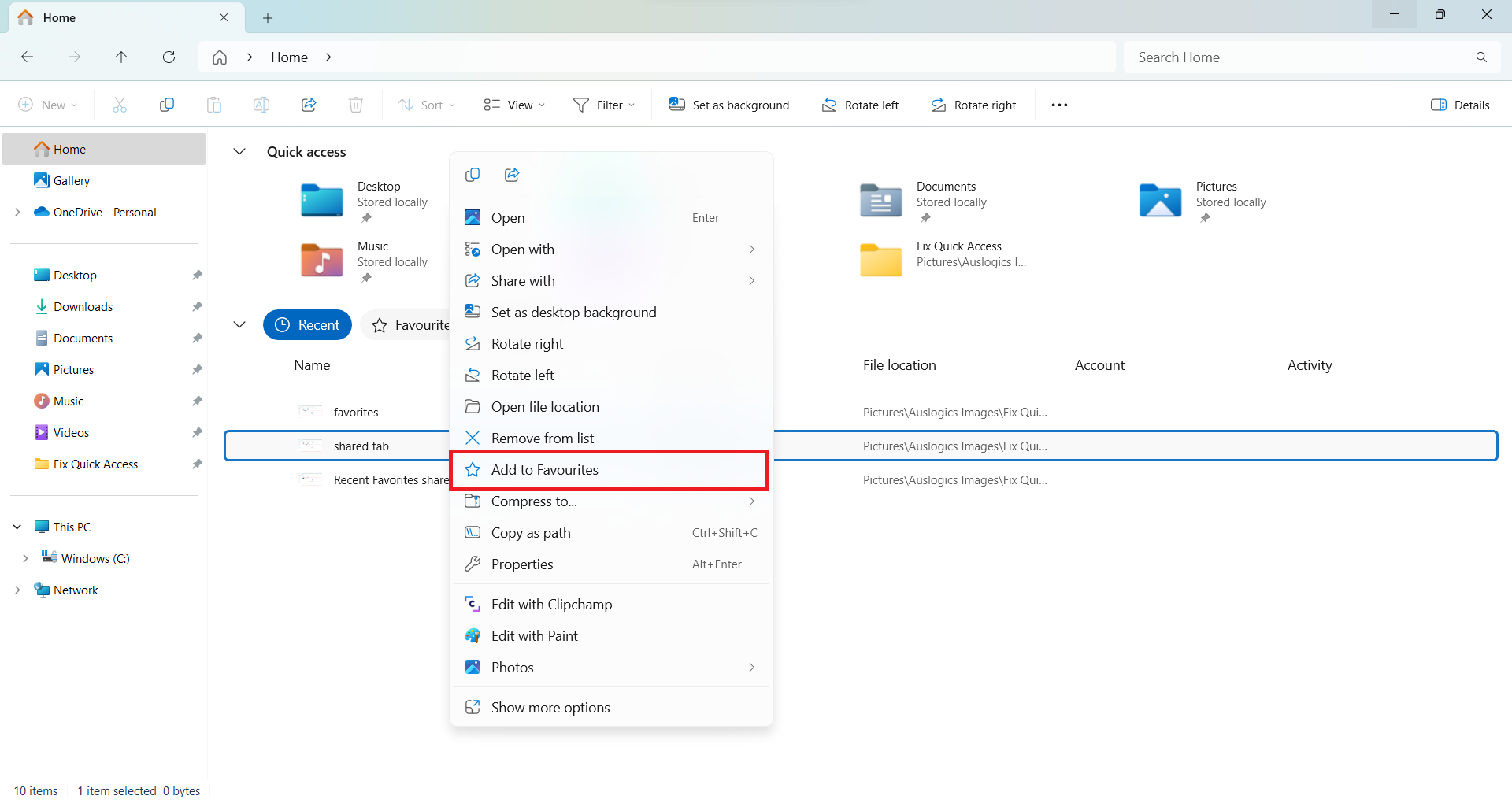Expand the OneDrive - Personal tree node

point(17,212)
